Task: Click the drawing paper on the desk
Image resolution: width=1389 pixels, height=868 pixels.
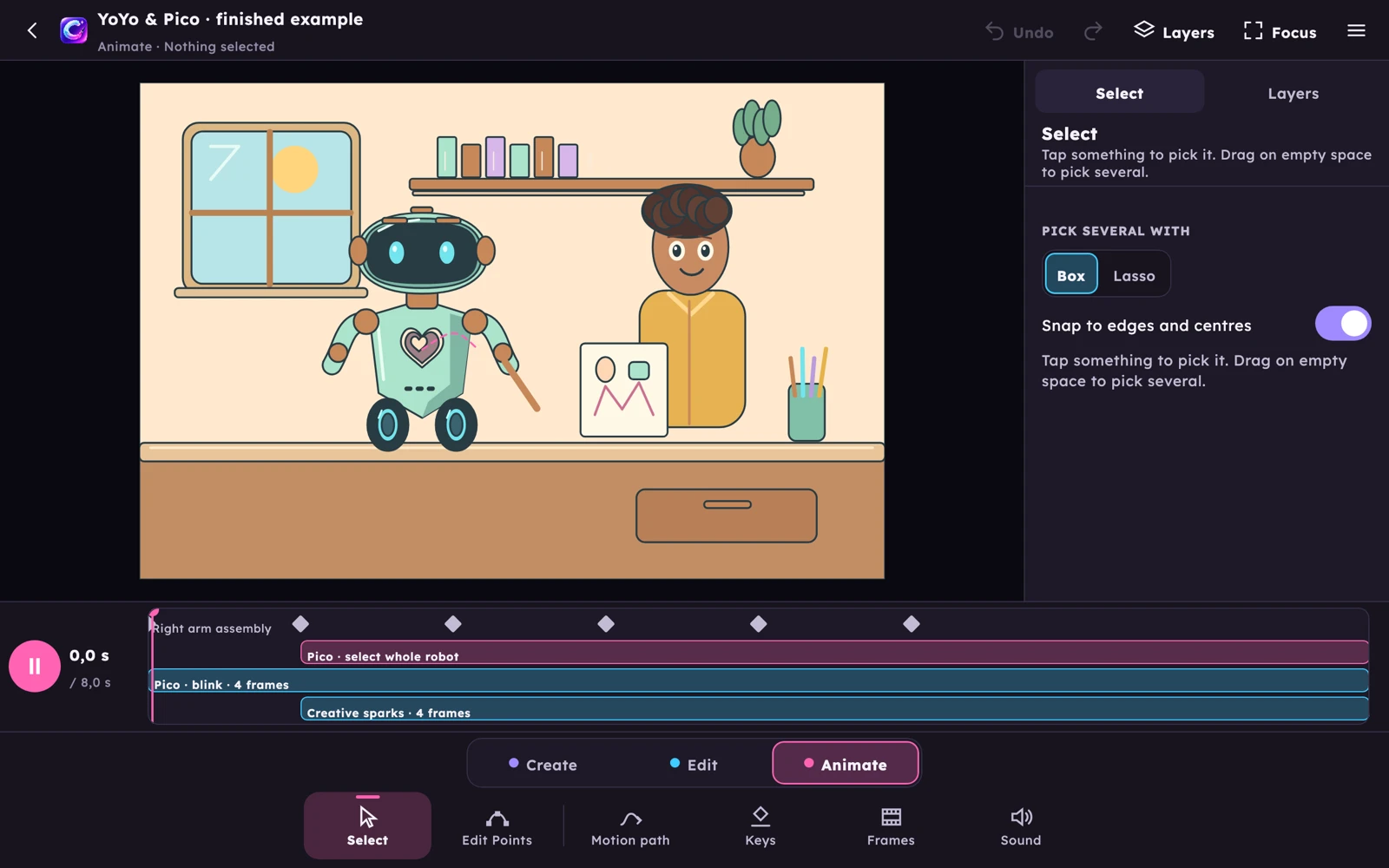Action: click(x=624, y=390)
